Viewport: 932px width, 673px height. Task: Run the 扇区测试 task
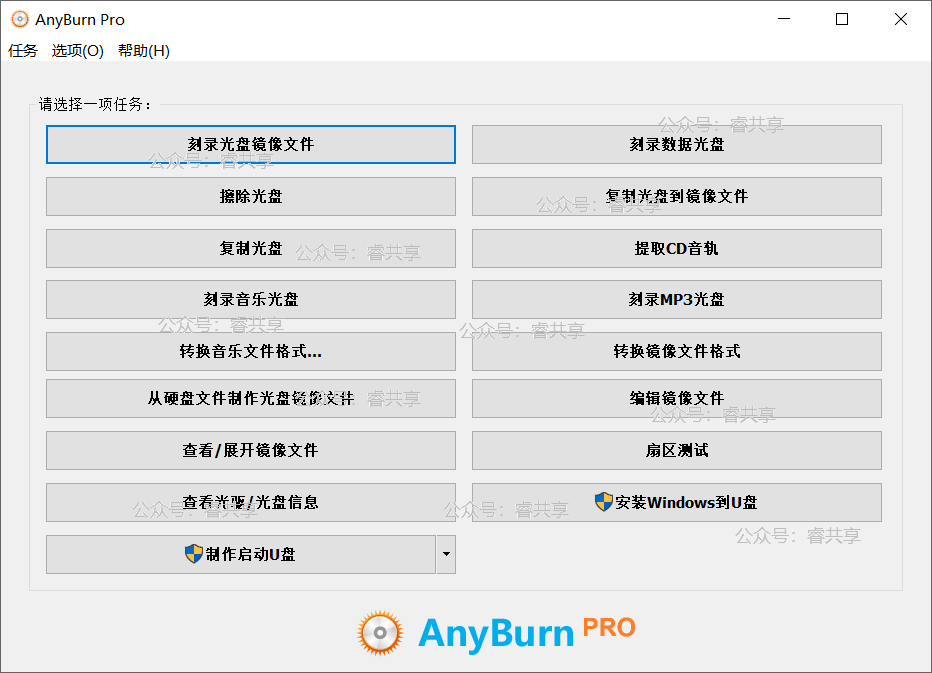tap(677, 450)
